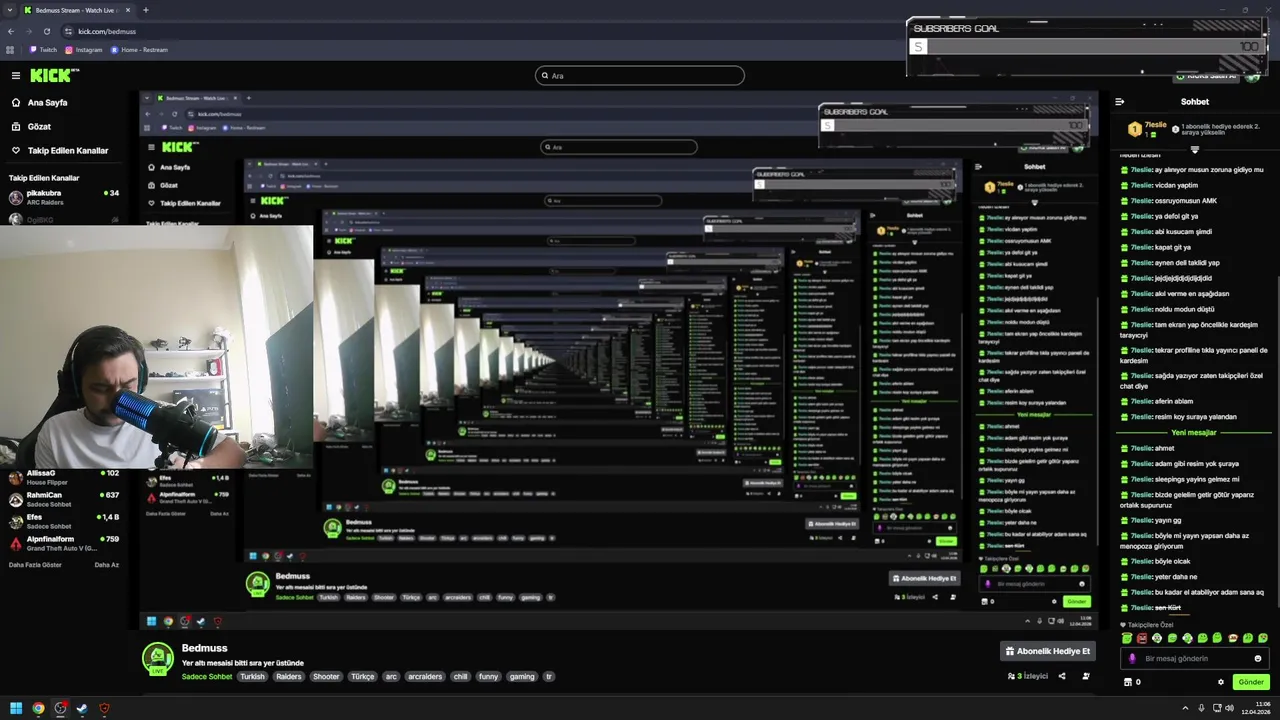Select the tr tag
1280x720 pixels.
(548, 677)
